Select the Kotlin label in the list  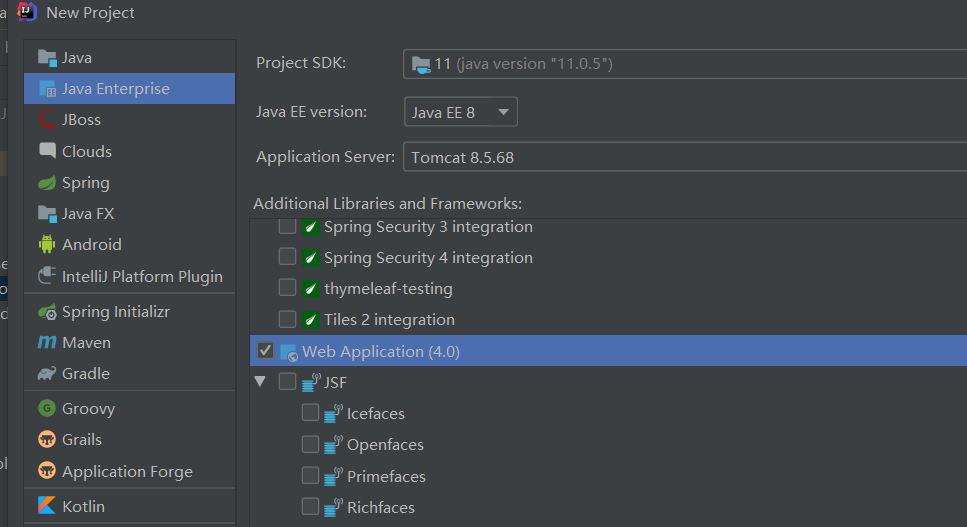pos(83,506)
